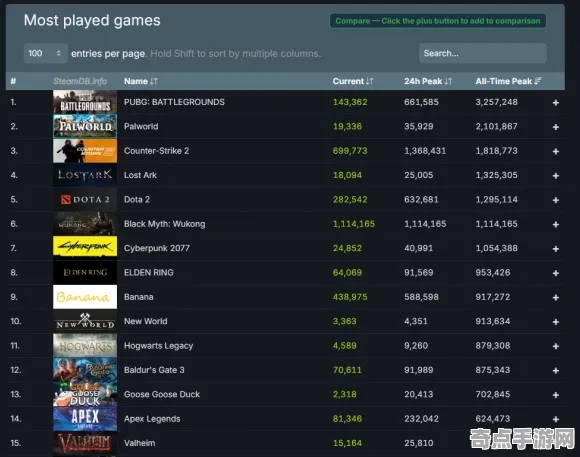Open the entries per page dropdown
Image resolution: width=580 pixels, height=457 pixels.
coord(45,53)
